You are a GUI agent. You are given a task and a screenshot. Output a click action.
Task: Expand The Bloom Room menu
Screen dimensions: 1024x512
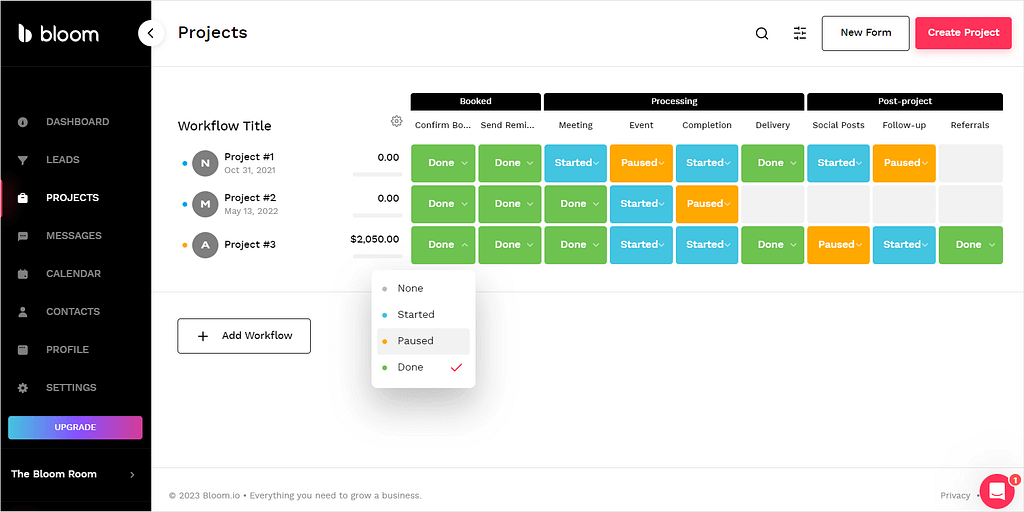(x=75, y=474)
